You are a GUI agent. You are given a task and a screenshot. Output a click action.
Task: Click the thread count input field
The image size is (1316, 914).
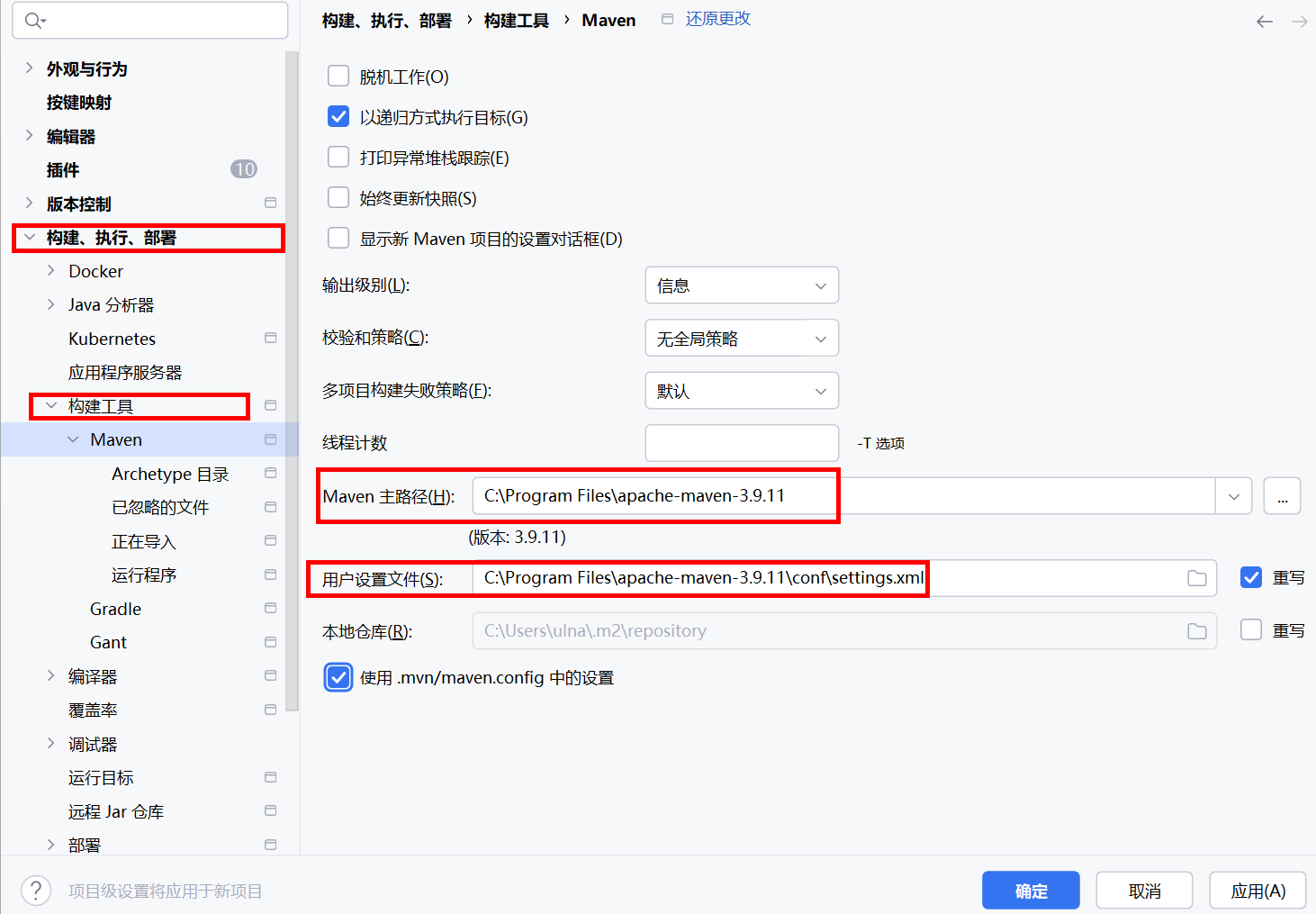[x=742, y=443]
